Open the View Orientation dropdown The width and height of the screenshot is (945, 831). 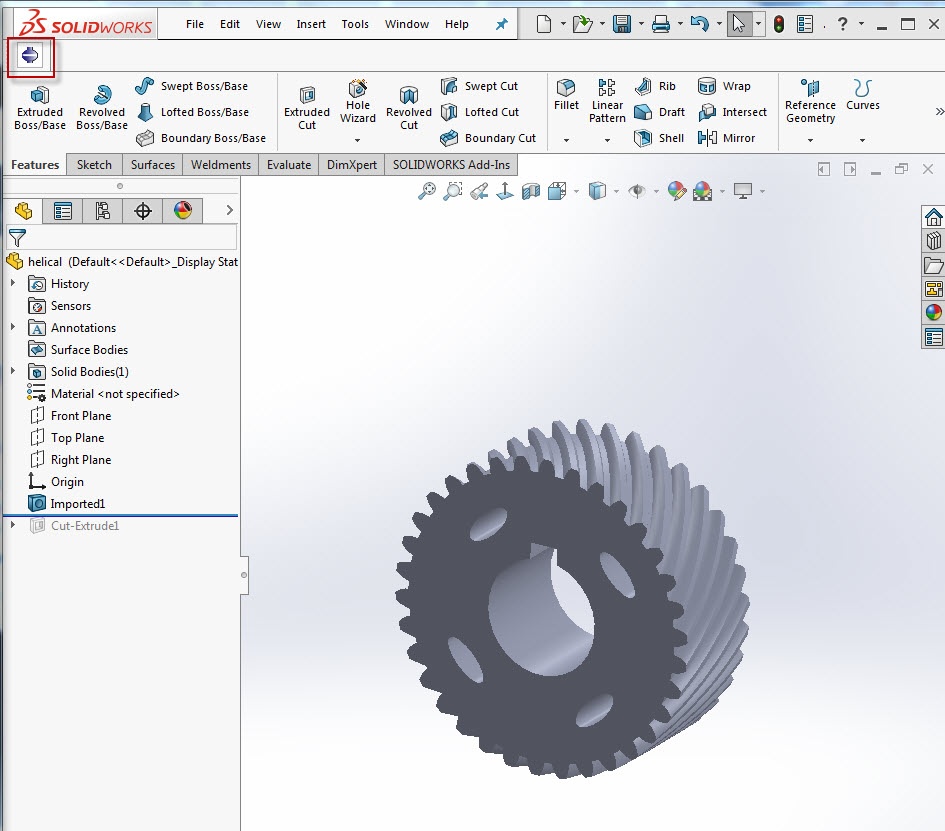[574, 191]
